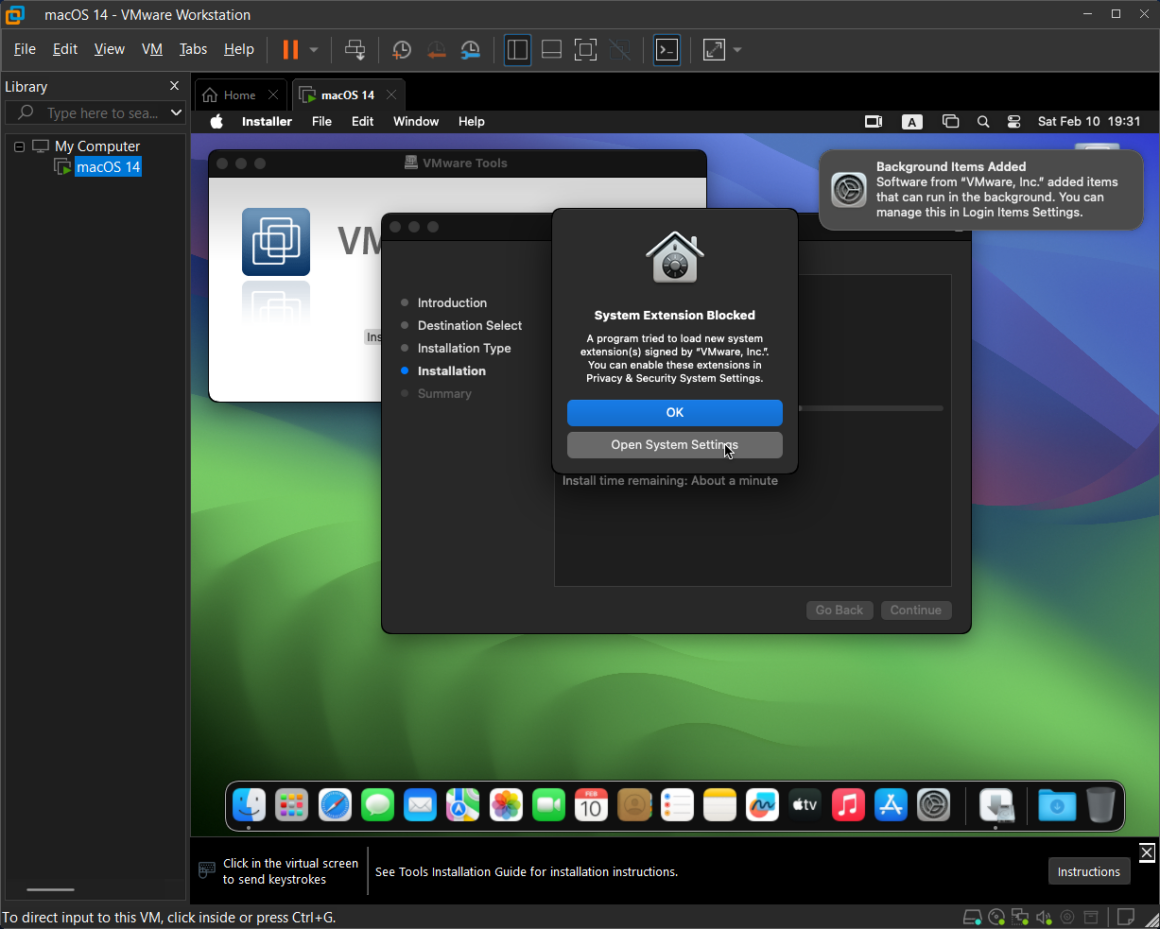Launch Music from the Dock

pyautogui.click(x=848, y=805)
